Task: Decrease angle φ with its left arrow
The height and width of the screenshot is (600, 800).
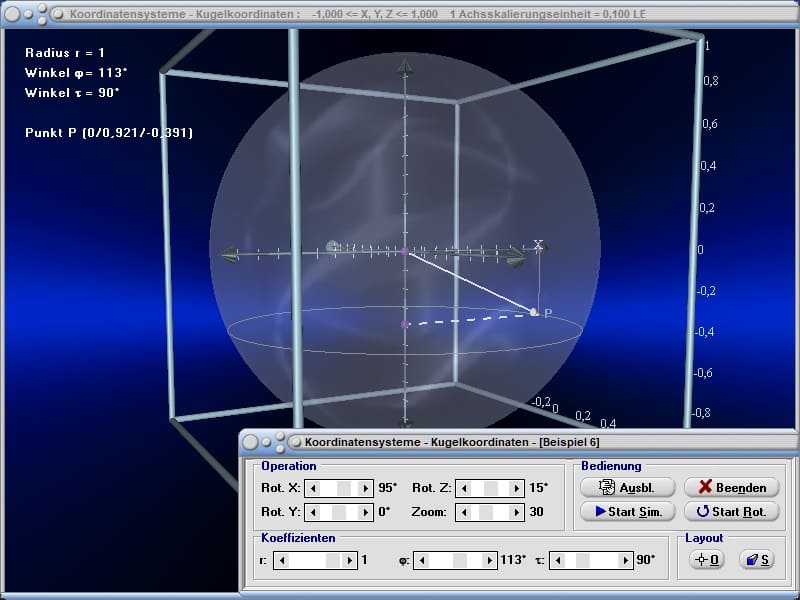Action: coord(422,560)
